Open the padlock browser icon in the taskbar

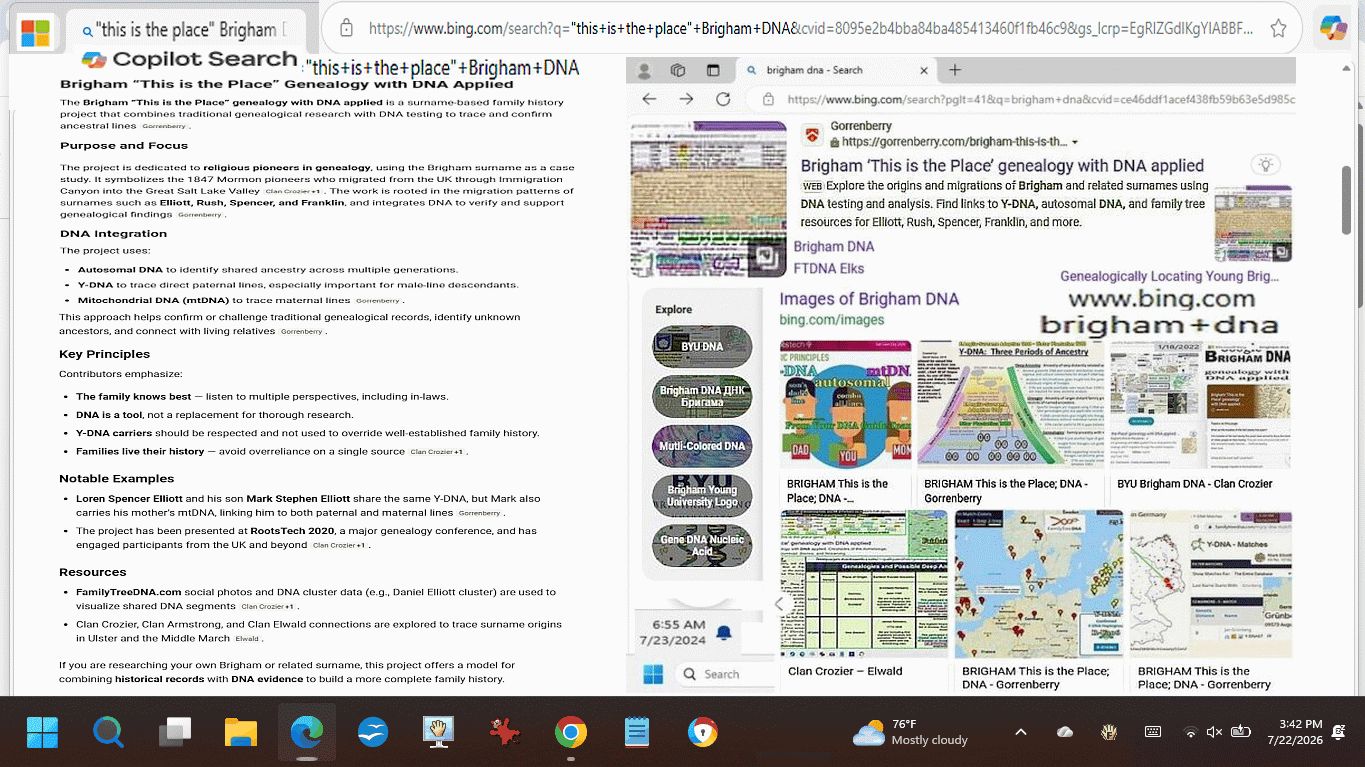pyautogui.click(x=703, y=733)
